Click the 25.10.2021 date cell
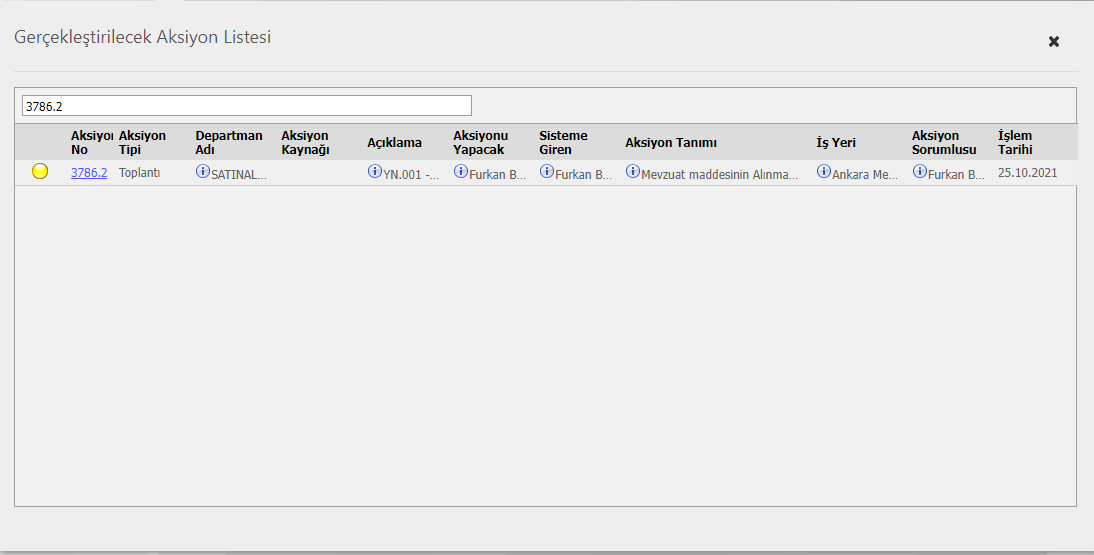Screen dimensions: 1094x555 coord(1027,173)
